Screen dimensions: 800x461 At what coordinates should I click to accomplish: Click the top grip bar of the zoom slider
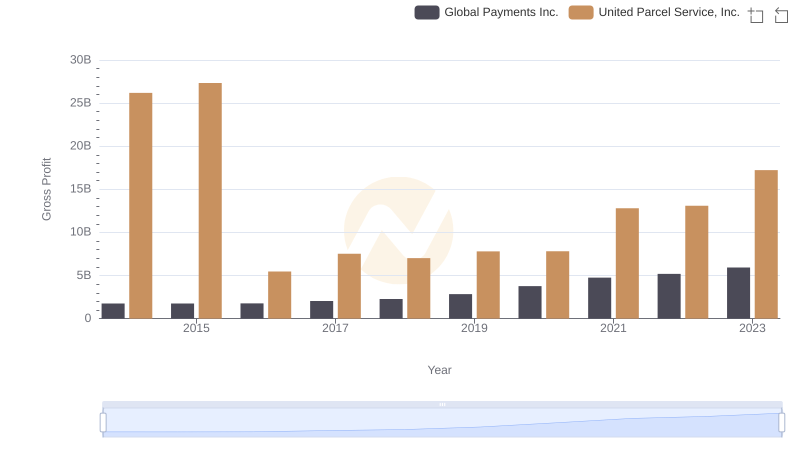click(x=442, y=404)
